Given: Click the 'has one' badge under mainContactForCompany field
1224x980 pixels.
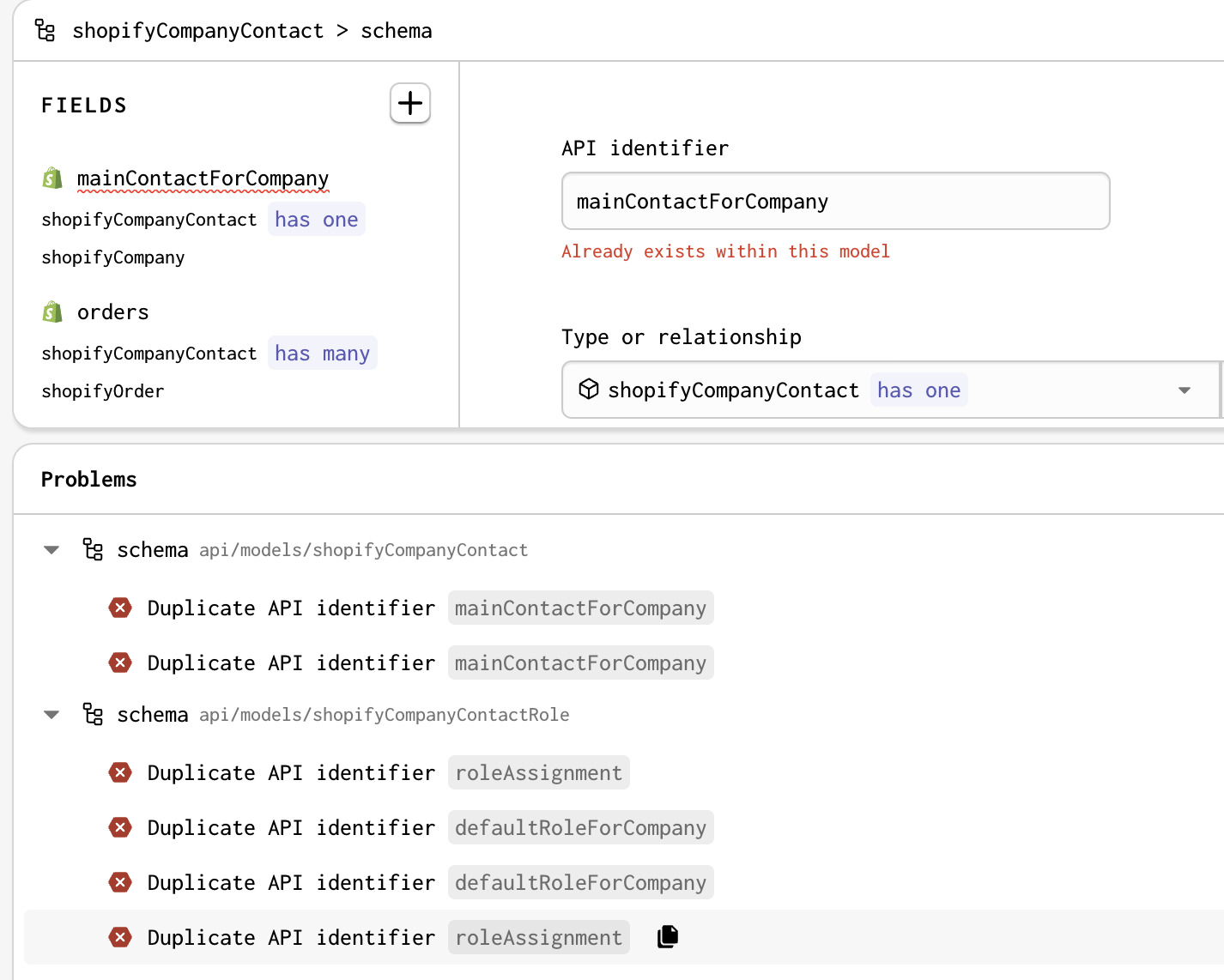Looking at the screenshot, I should [x=317, y=219].
